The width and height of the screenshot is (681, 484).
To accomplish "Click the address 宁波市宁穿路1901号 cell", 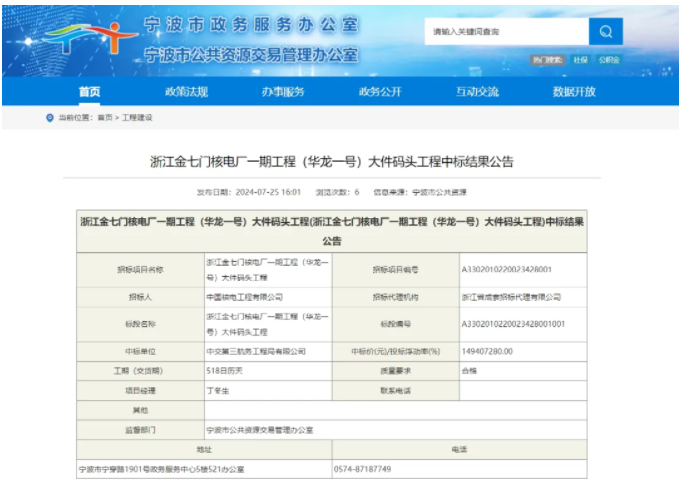I will (204, 469).
